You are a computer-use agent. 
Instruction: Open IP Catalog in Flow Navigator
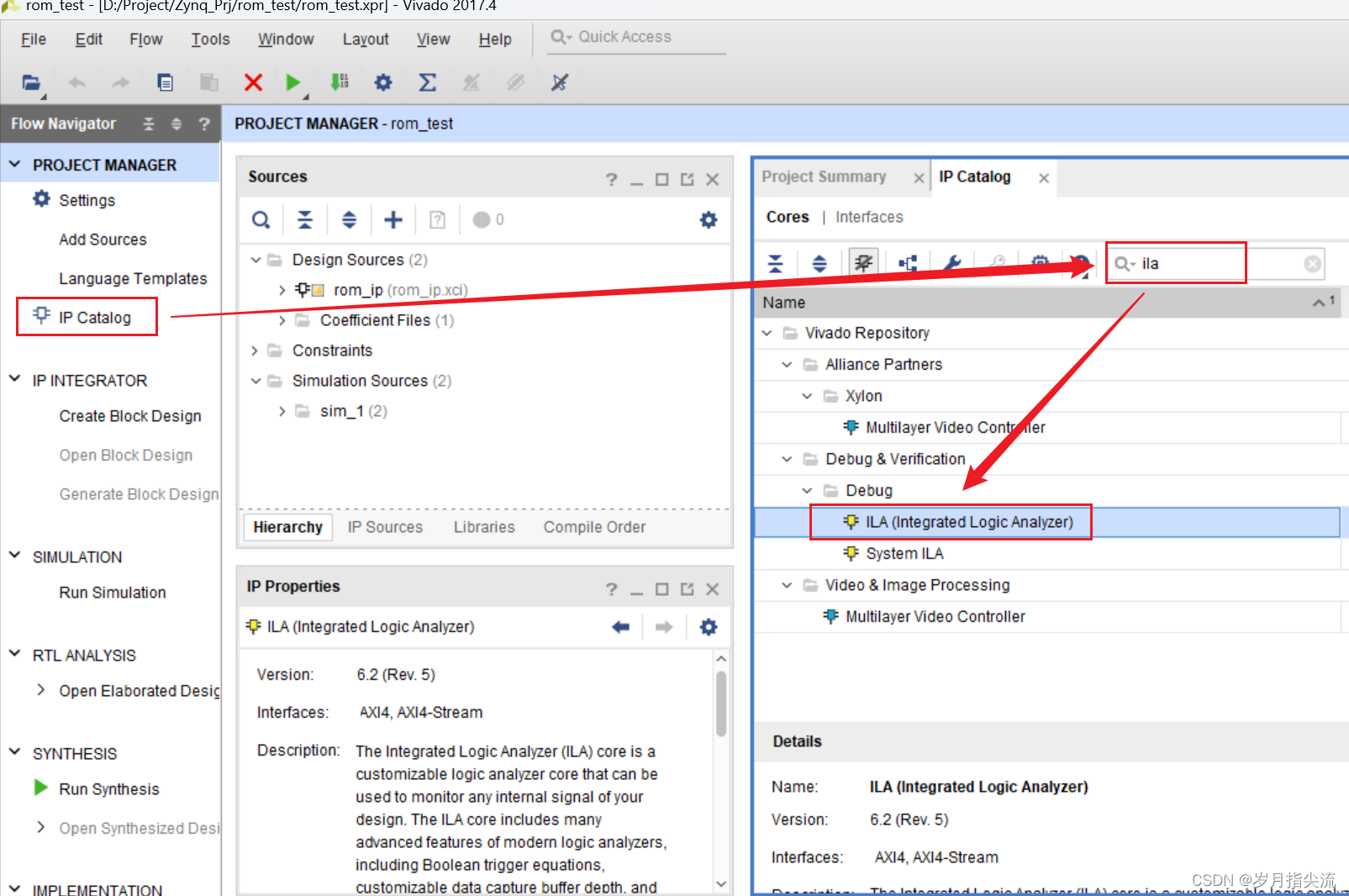pos(94,318)
